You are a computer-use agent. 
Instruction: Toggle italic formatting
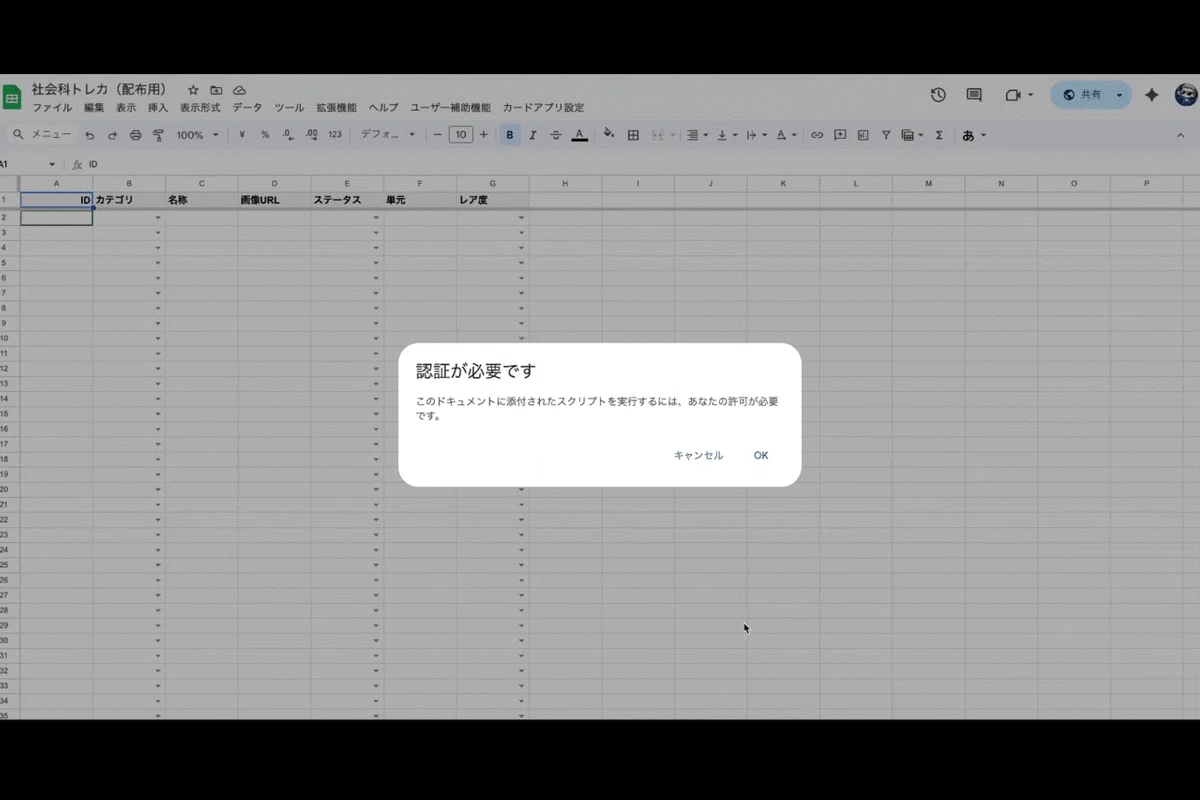(533, 135)
